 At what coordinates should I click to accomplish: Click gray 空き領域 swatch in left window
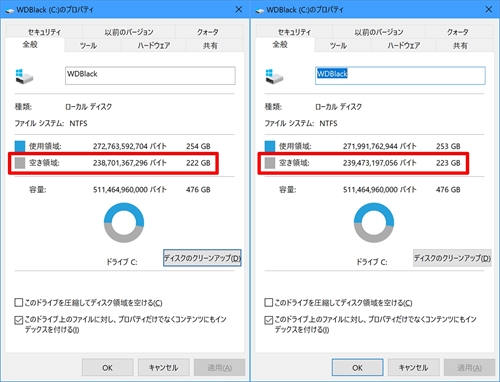(20, 163)
